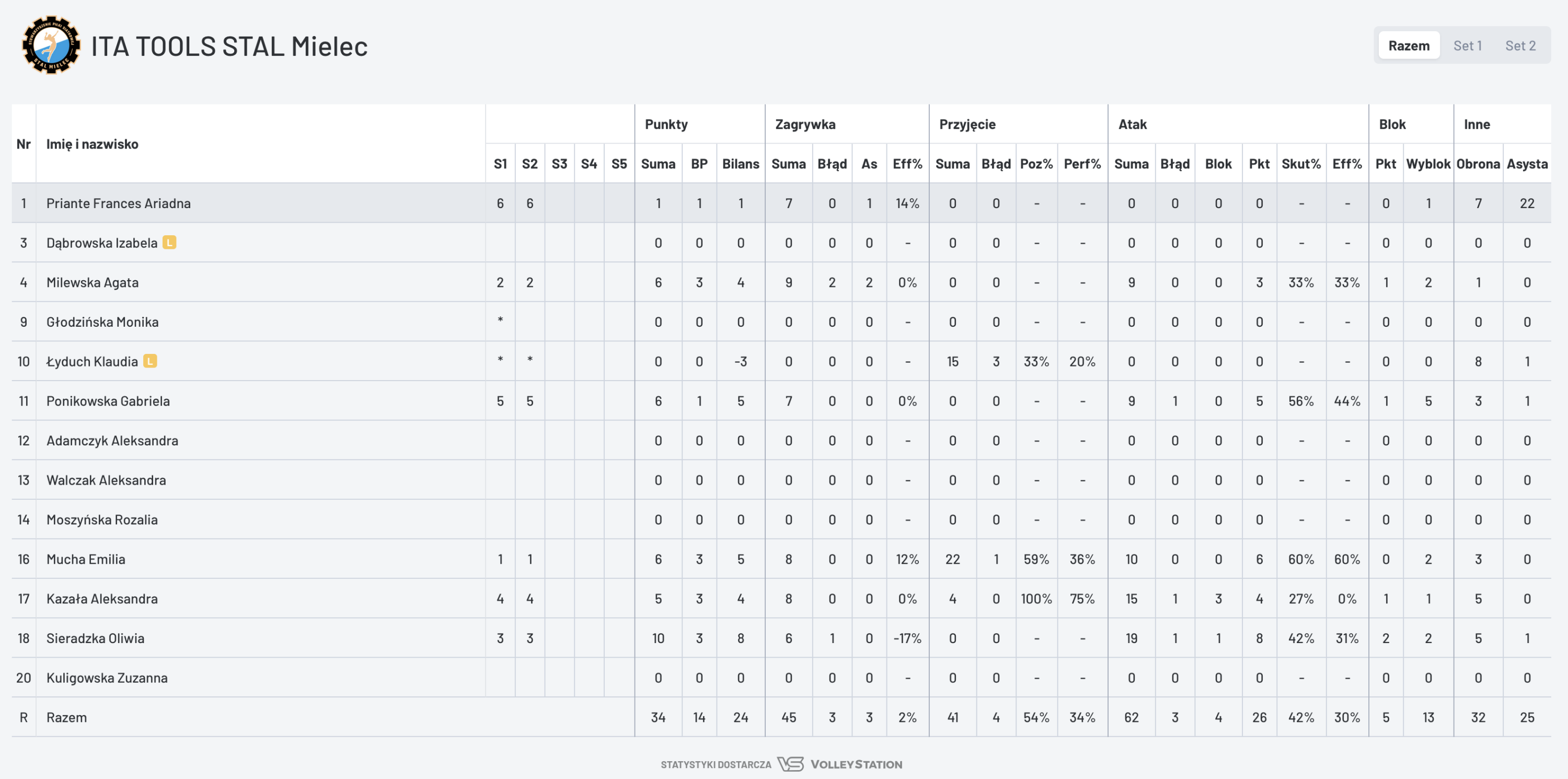1568x779 pixels.
Task: Open the Set 2 tab
Action: pyautogui.click(x=1520, y=45)
